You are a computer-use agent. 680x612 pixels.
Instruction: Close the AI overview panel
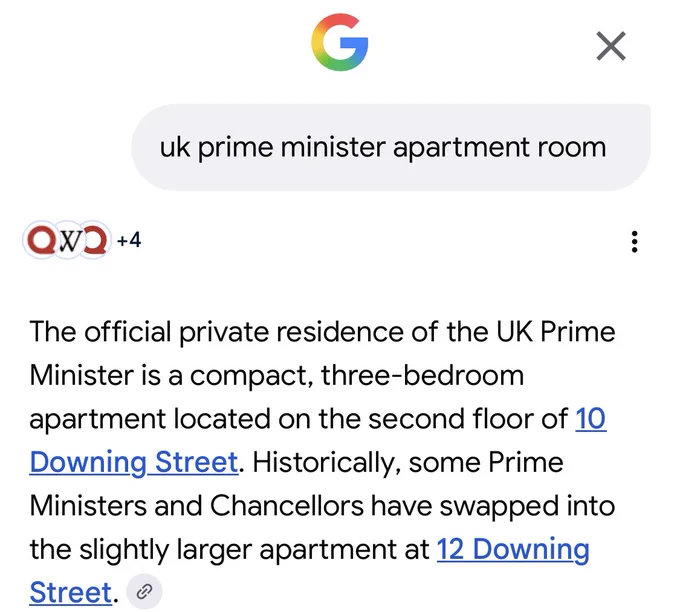(611, 46)
